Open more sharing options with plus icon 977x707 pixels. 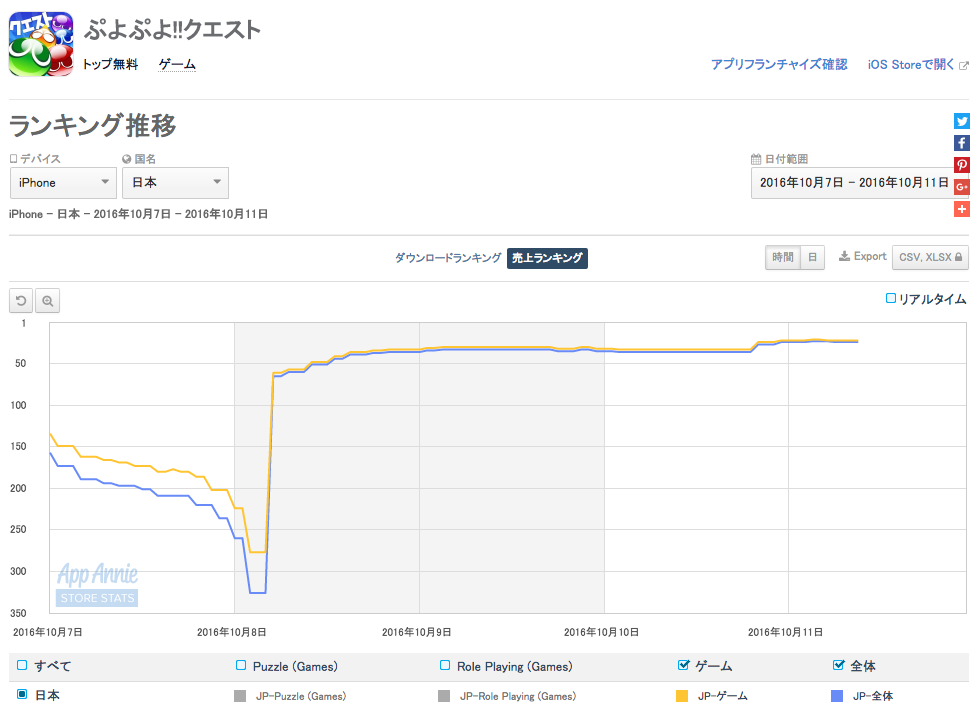pos(961,209)
